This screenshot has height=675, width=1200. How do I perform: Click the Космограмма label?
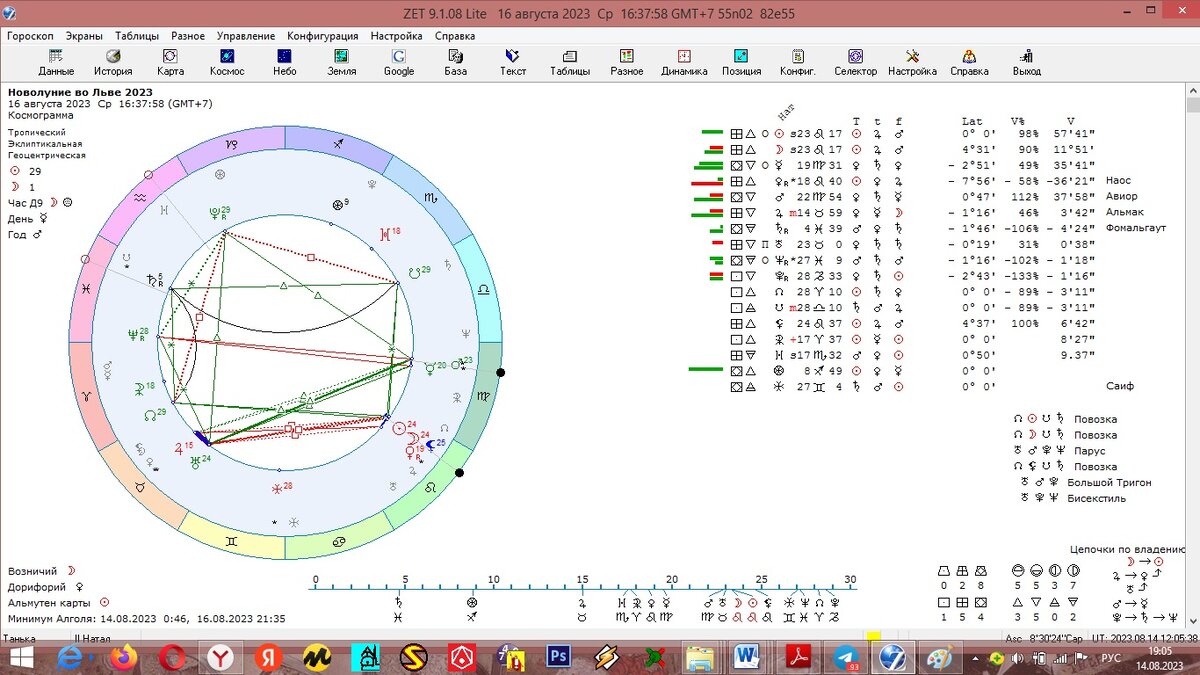(41, 115)
